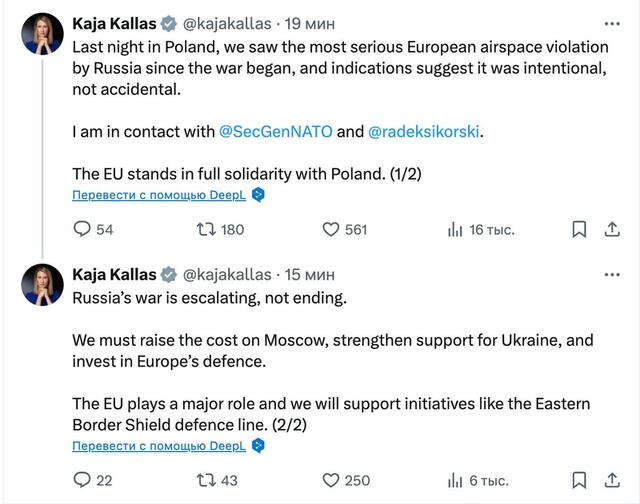Open Kaja Kallas profile name on second tweet
640x504 pixels.
pos(114,274)
